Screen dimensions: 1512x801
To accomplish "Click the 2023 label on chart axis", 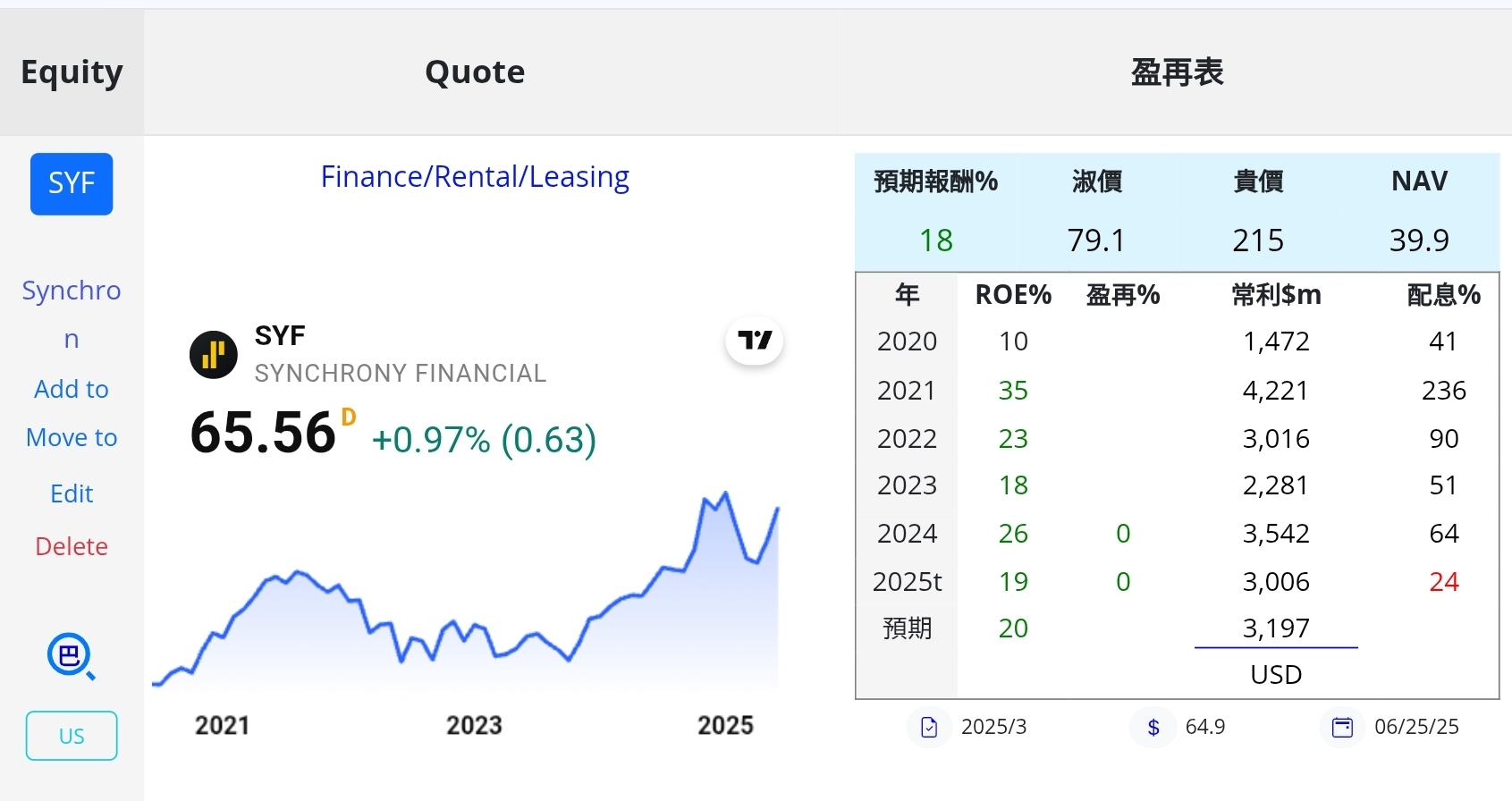I will coord(474,725).
